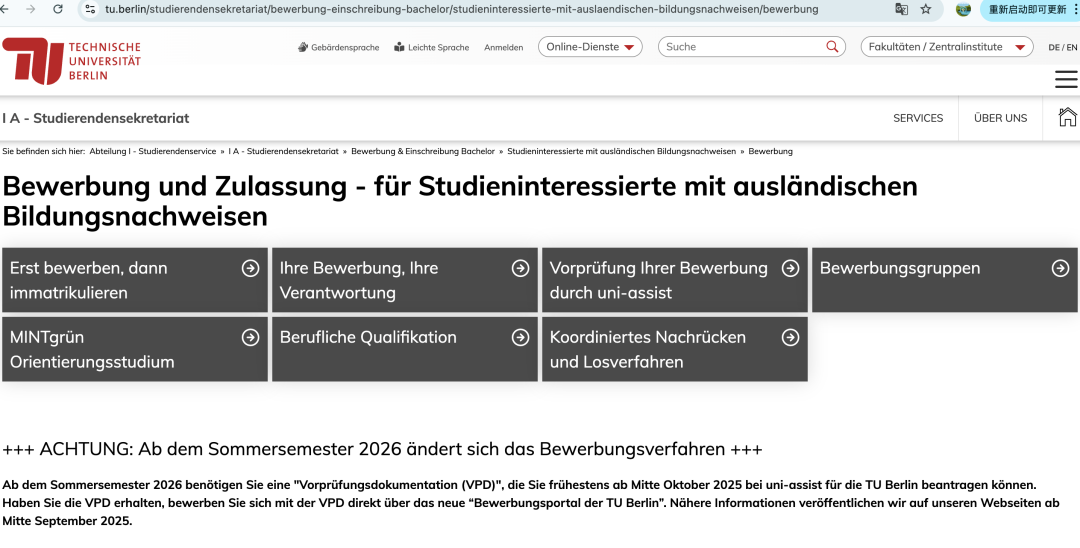
Task: Click arrow icon on Erst bewerben tile
Action: [251, 268]
